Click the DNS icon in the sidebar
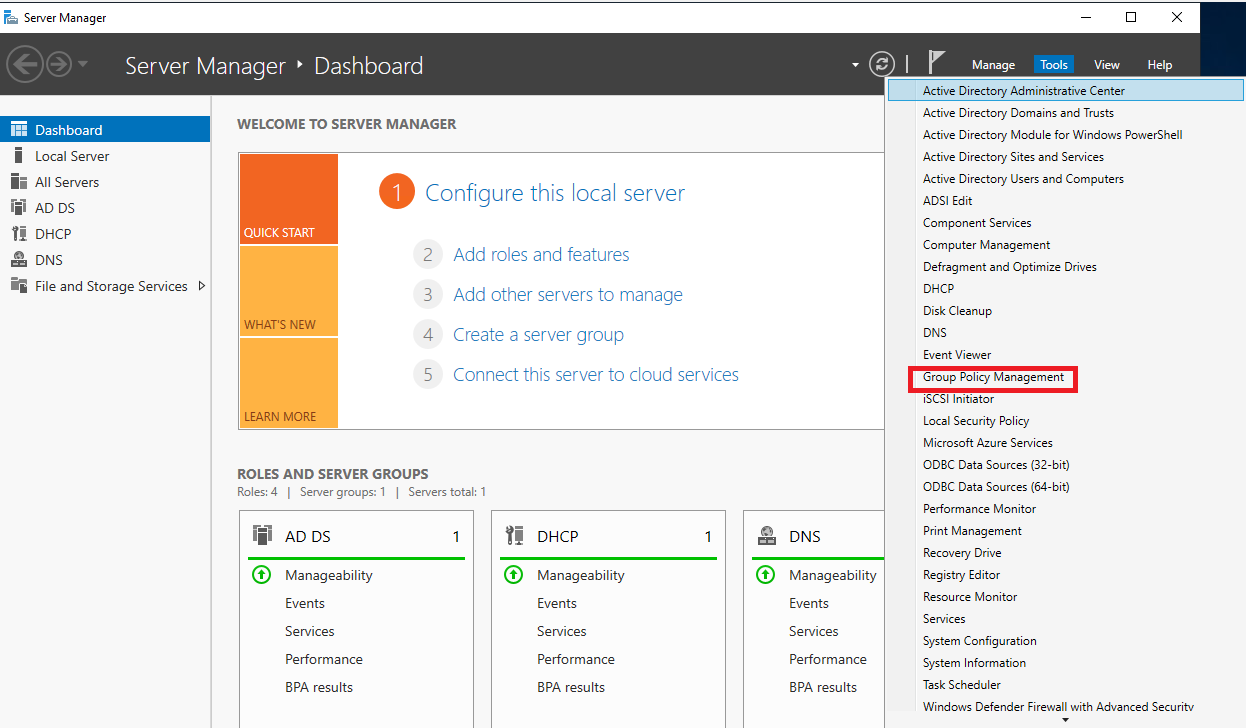The height and width of the screenshot is (728, 1246). coord(18,259)
